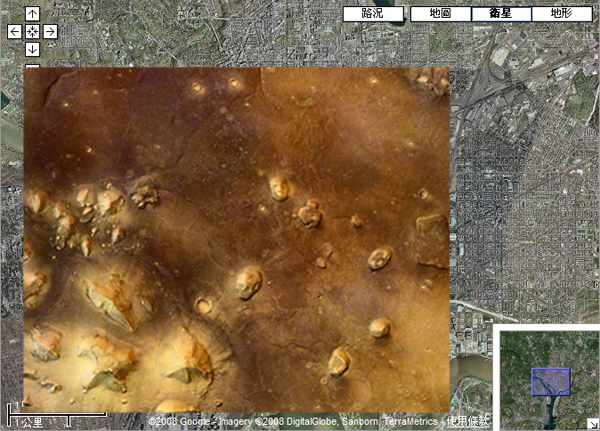Click the partially hidden zoom-in button
This screenshot has height=431, width=600.
pos(33,64)
